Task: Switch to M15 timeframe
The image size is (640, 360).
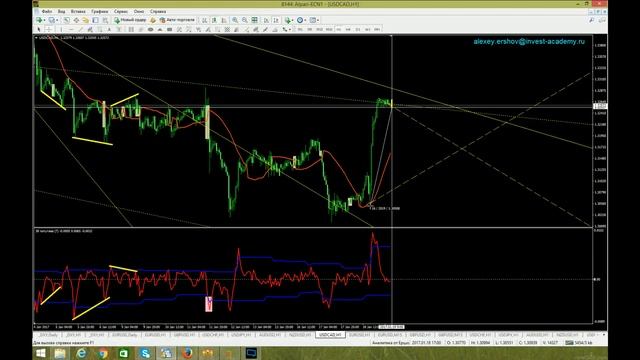Action: tap(319, 29)
